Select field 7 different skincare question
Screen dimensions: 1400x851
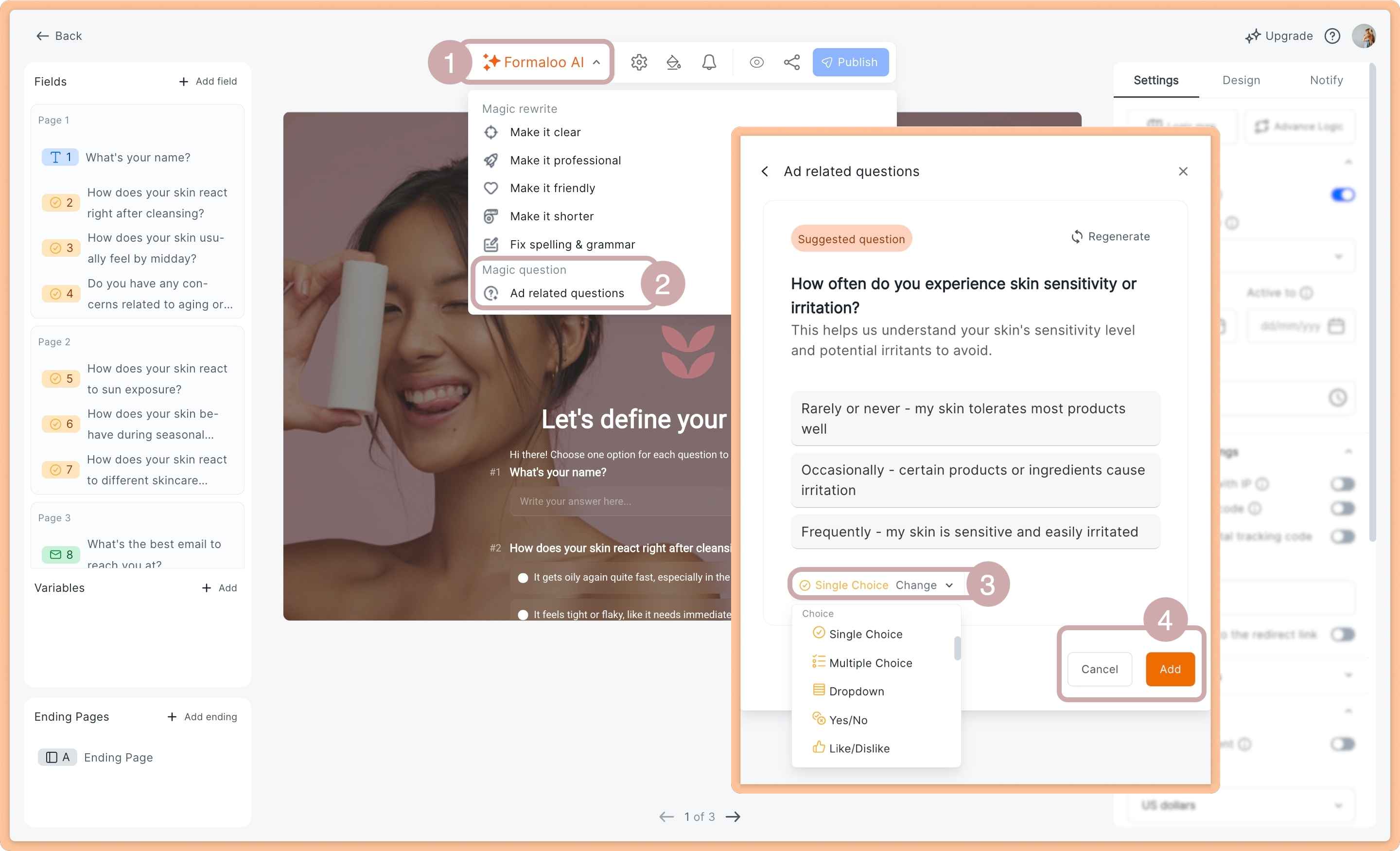pyautogui.click(x=138, y=470)
